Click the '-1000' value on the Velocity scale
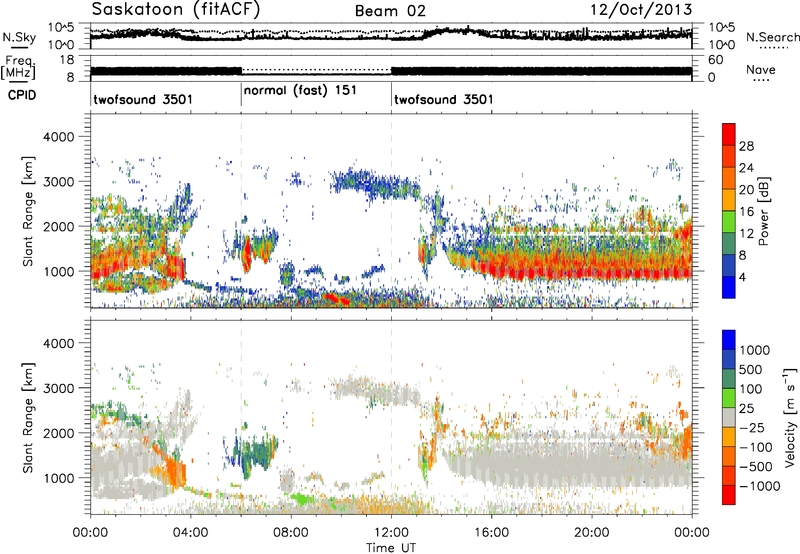 pos(760,486)
